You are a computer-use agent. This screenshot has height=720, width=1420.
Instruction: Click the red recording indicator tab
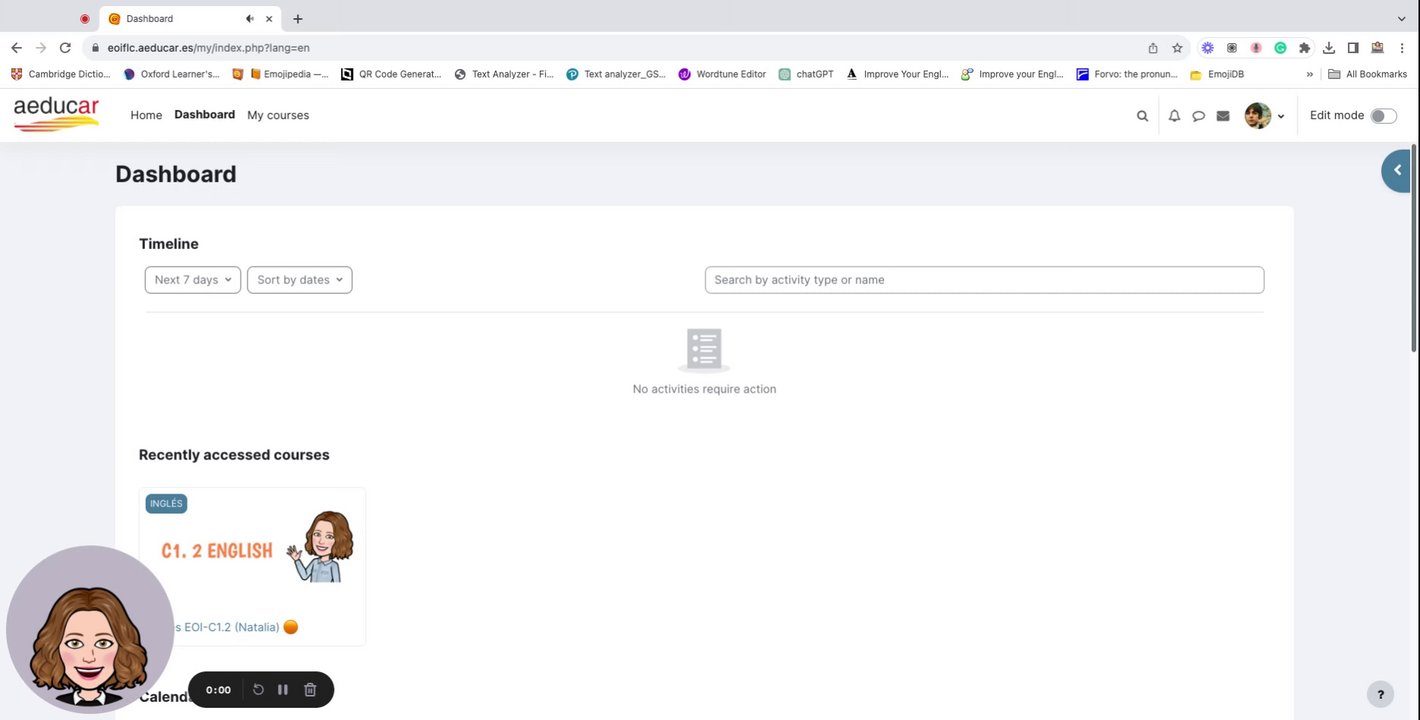click(84, 18)
